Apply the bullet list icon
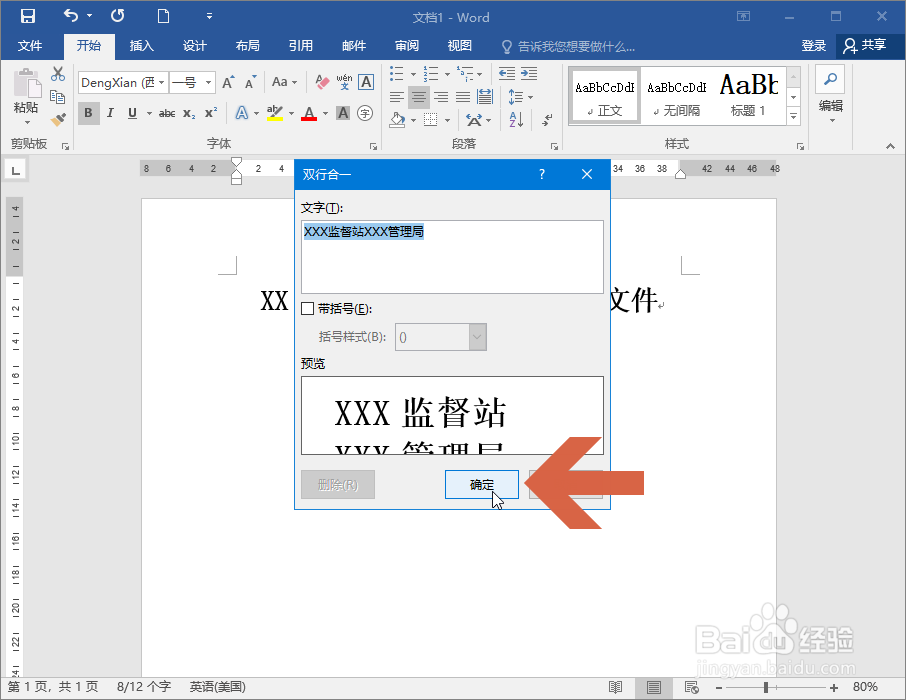Screen dimensions: 906x700 pos(397,73)
